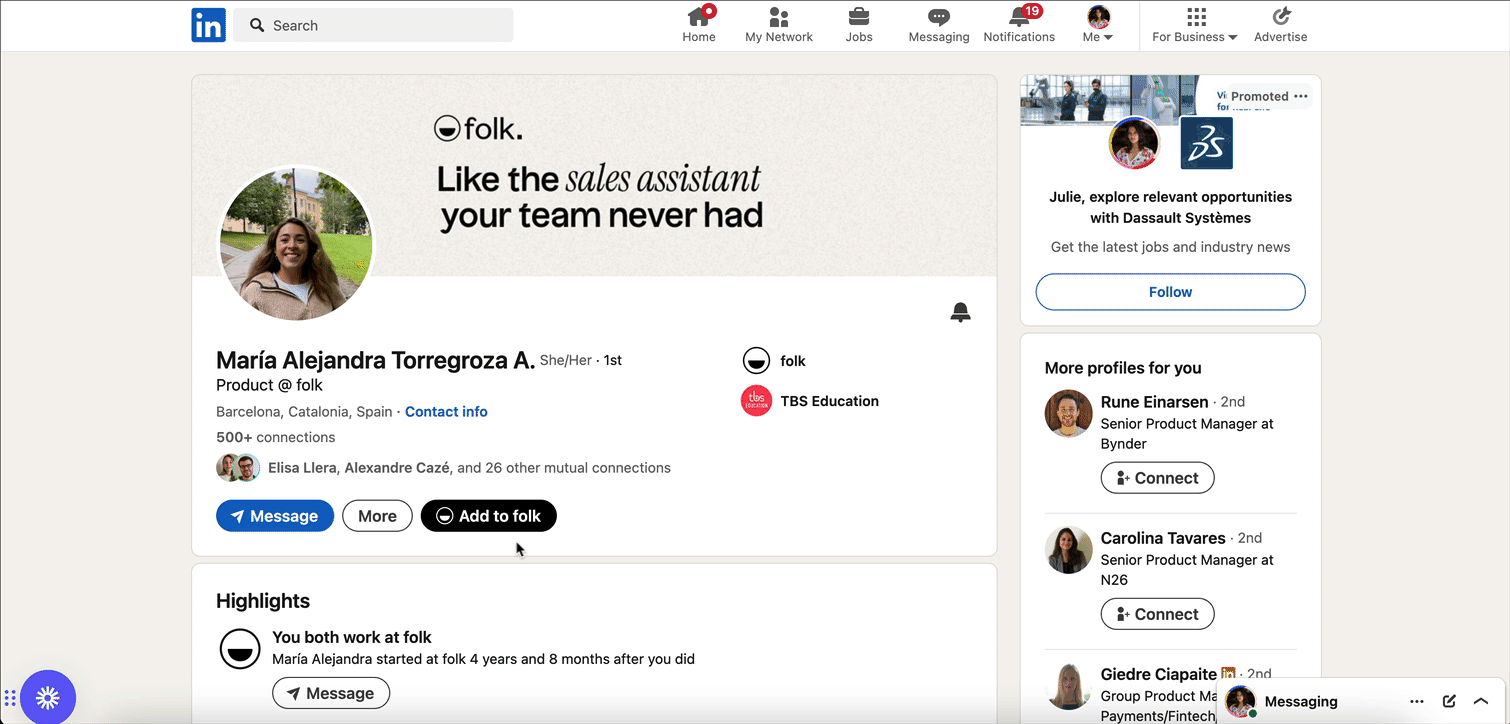Open the folk cover banner image
1510x724 pixels.
pyautogui.click(x=594, y=175)
